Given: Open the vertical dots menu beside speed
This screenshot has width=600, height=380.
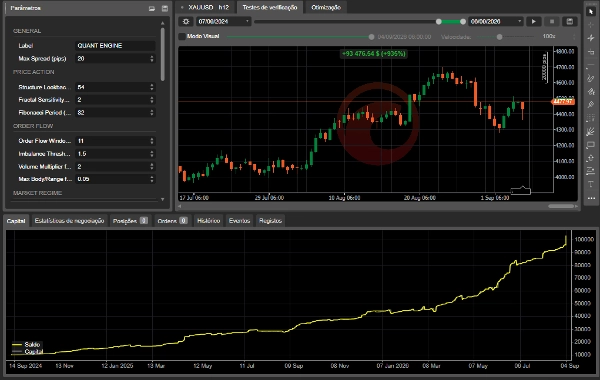Looking at the screenshot, I should pos(574,37).
